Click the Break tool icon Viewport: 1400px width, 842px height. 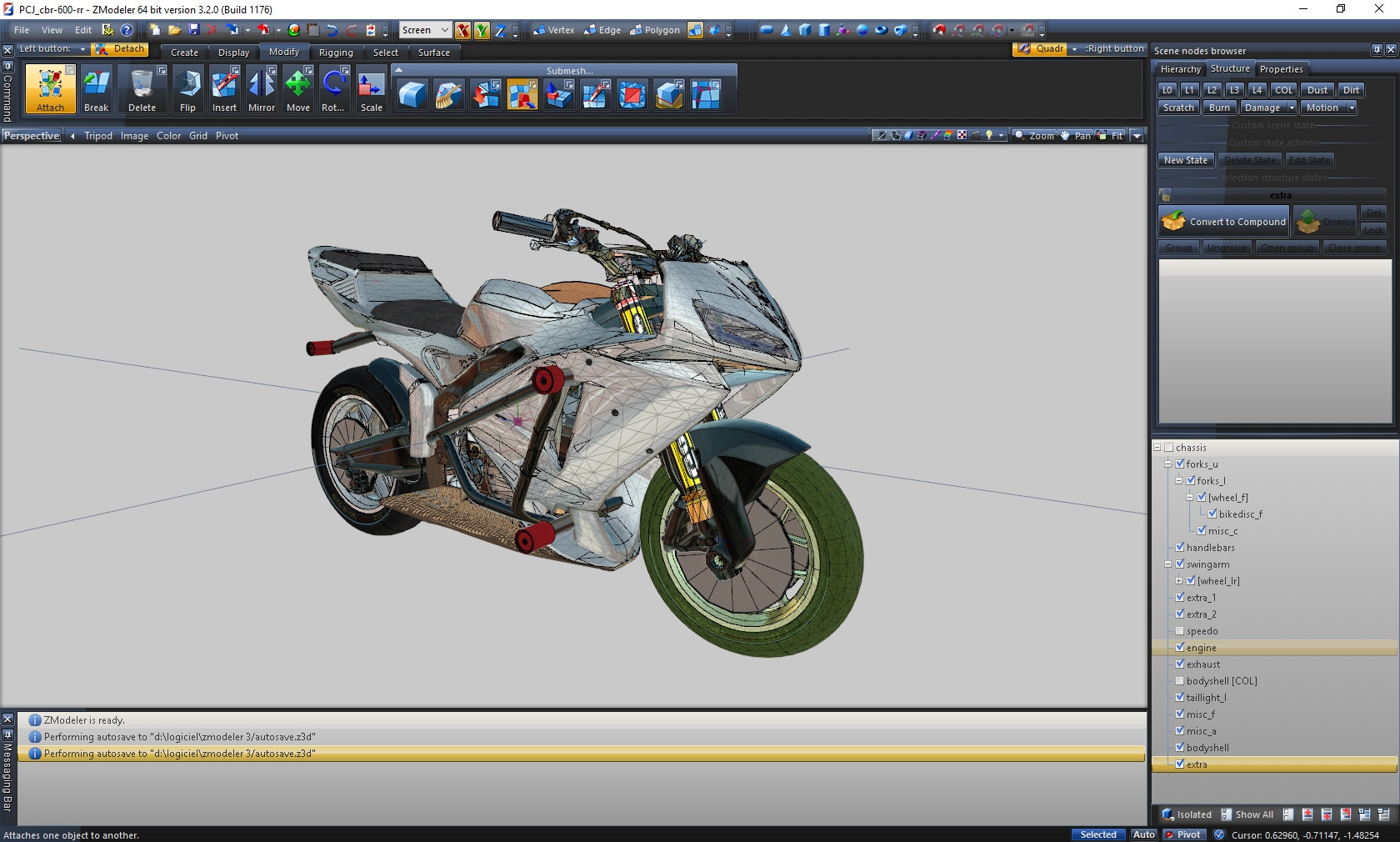point(96,88)
